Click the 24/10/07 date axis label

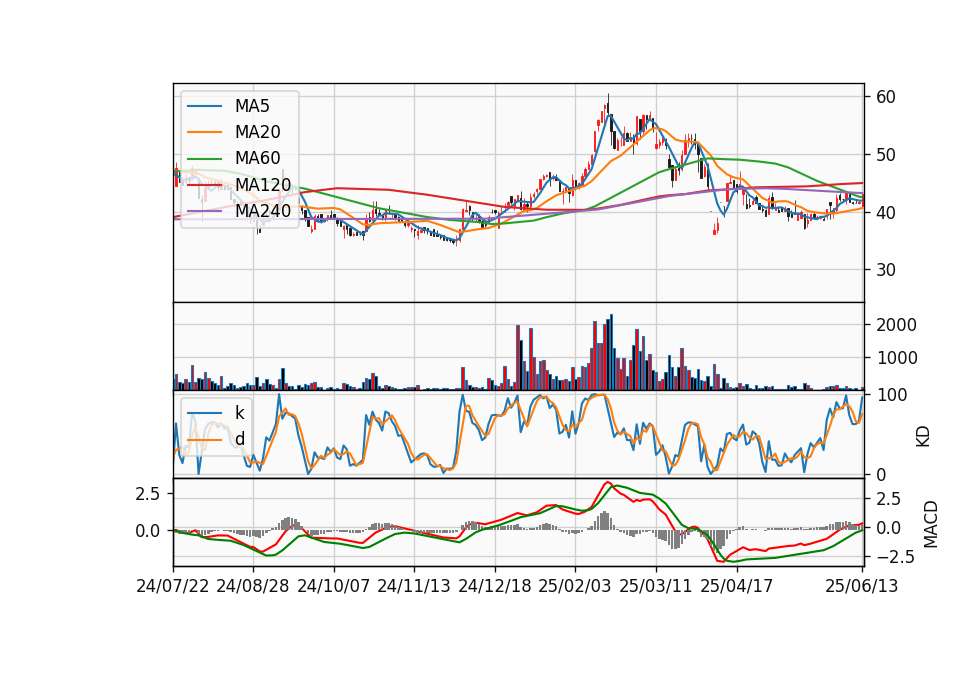tap(334, 586)
